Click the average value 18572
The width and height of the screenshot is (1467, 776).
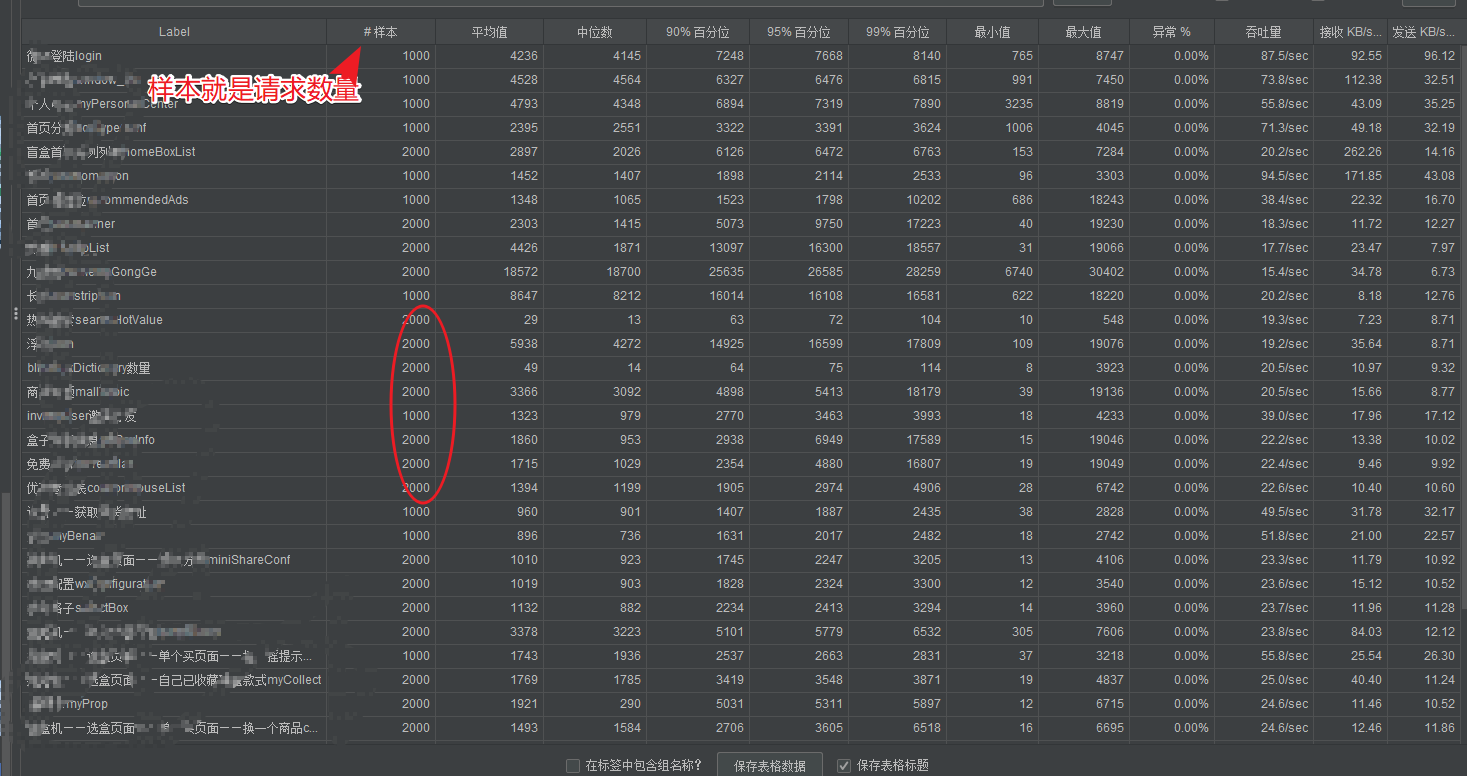tap(519, 272)
